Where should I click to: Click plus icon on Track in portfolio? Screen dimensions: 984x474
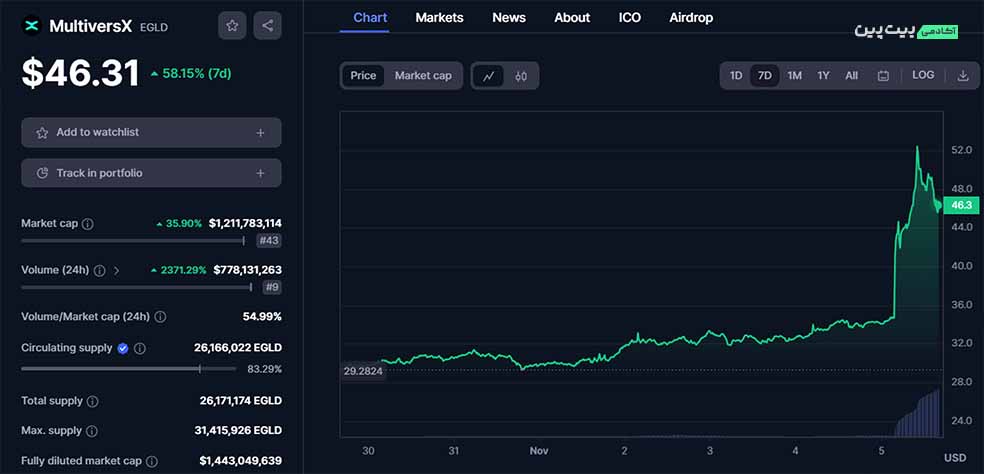(x=260, y=173)
